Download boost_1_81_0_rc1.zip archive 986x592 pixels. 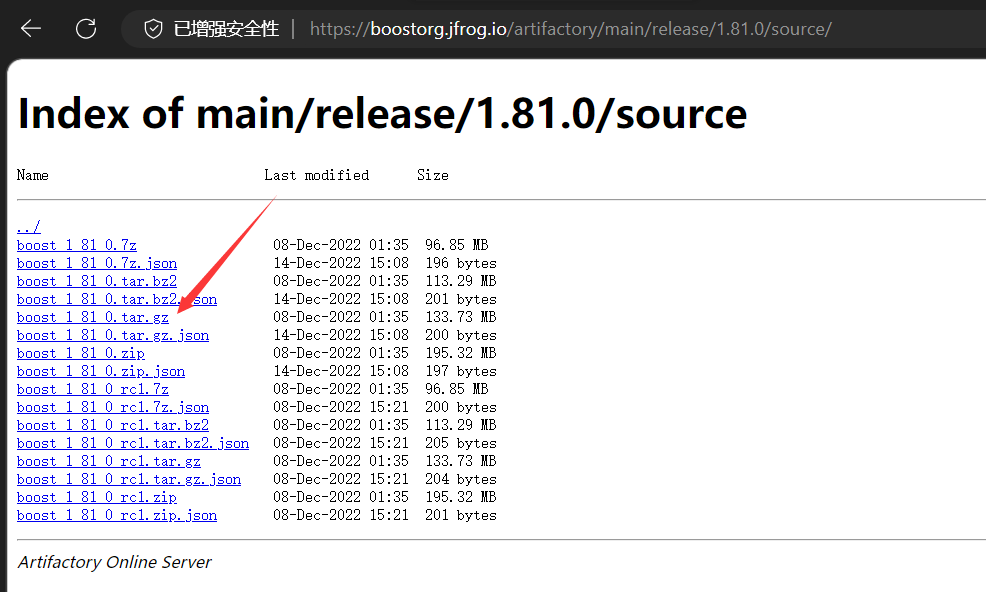(x=96, y=496)
